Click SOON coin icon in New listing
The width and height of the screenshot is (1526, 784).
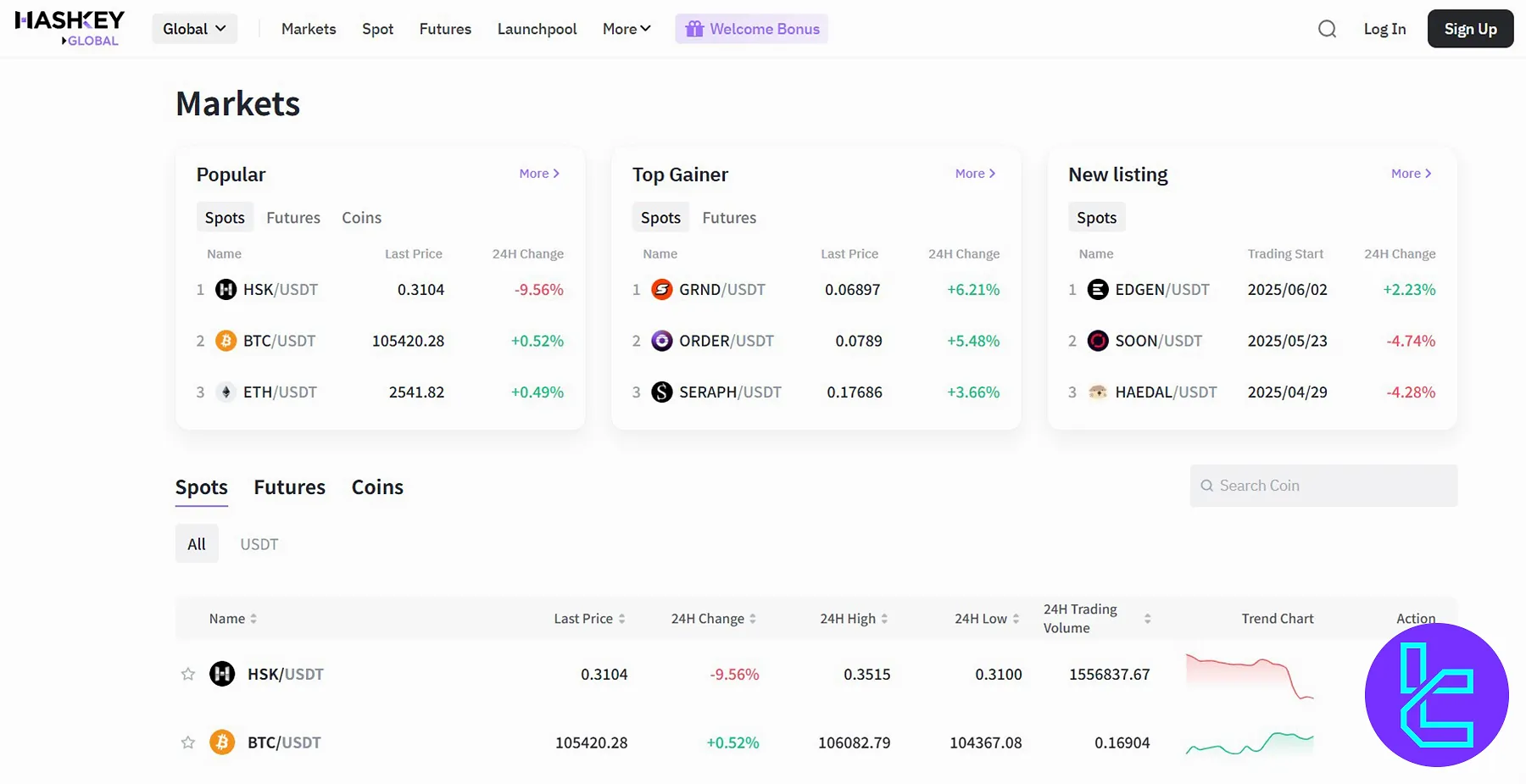pyautogui.click(x=1098, y=341)
